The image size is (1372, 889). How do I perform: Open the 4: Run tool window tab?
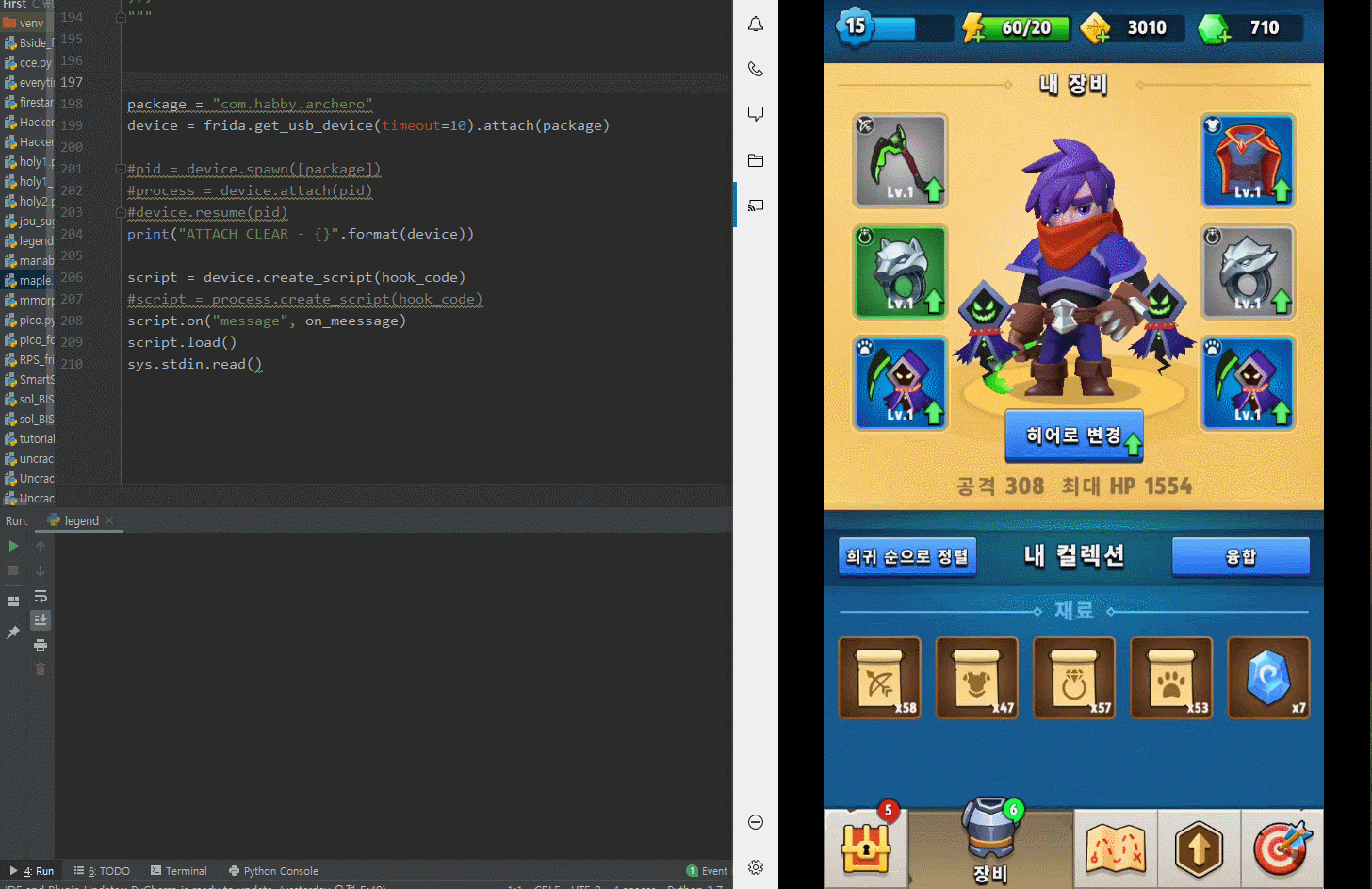coord(32,871)
